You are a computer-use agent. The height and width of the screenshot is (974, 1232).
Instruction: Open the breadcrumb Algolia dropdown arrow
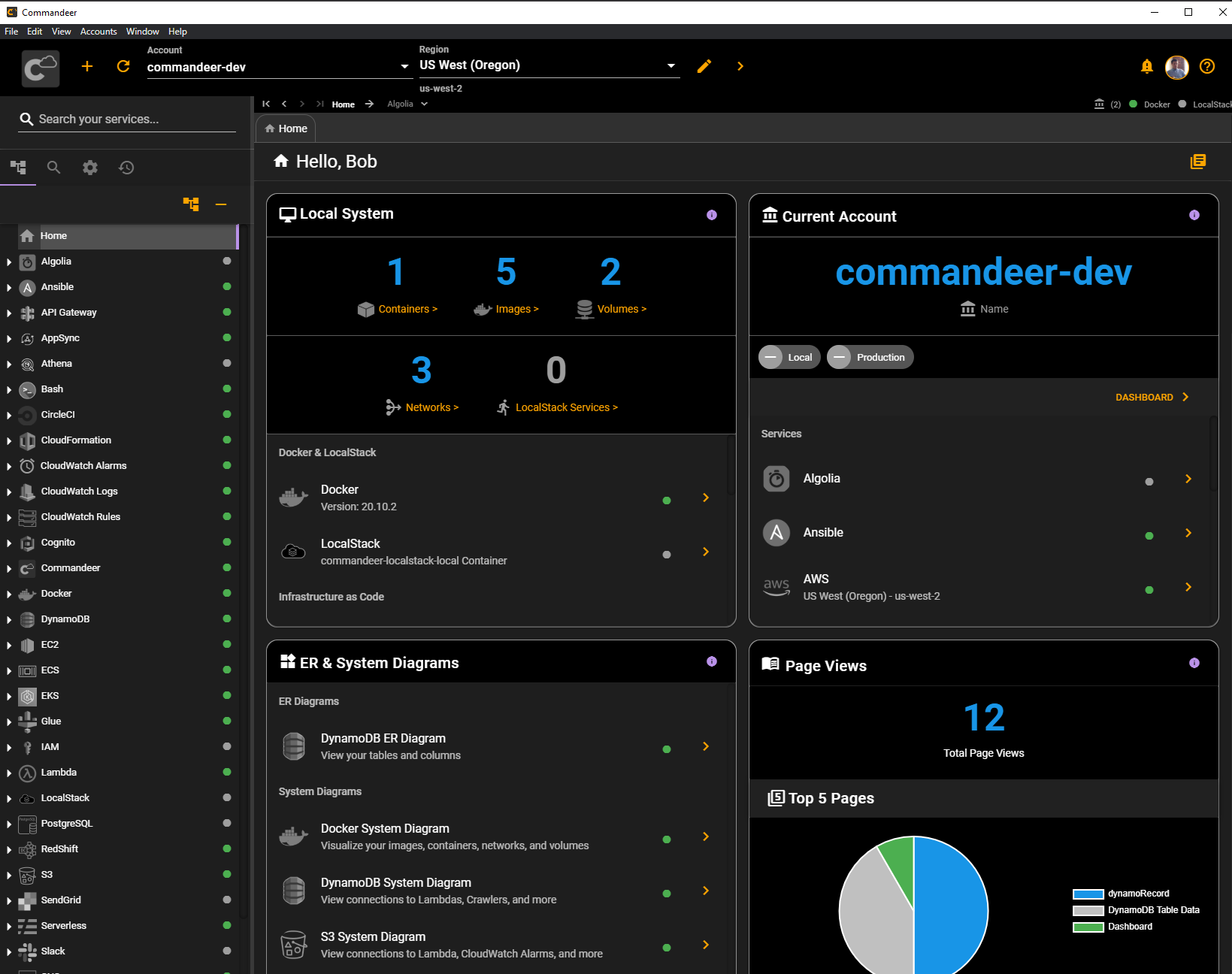coord(424,104)
